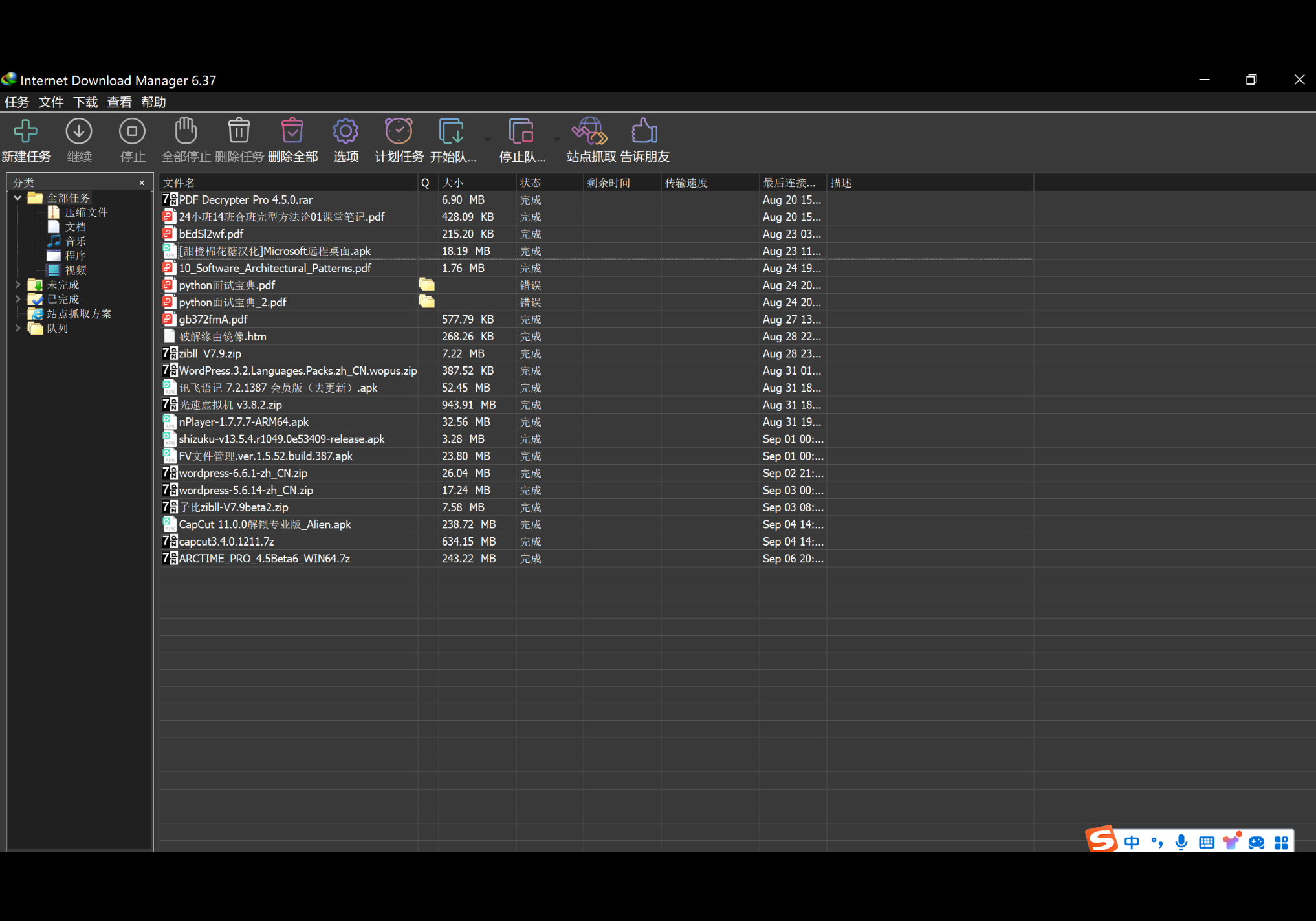The image size is (1316, 921).
Task: Collapse the 全部任务 tree node
Action: 17,198
